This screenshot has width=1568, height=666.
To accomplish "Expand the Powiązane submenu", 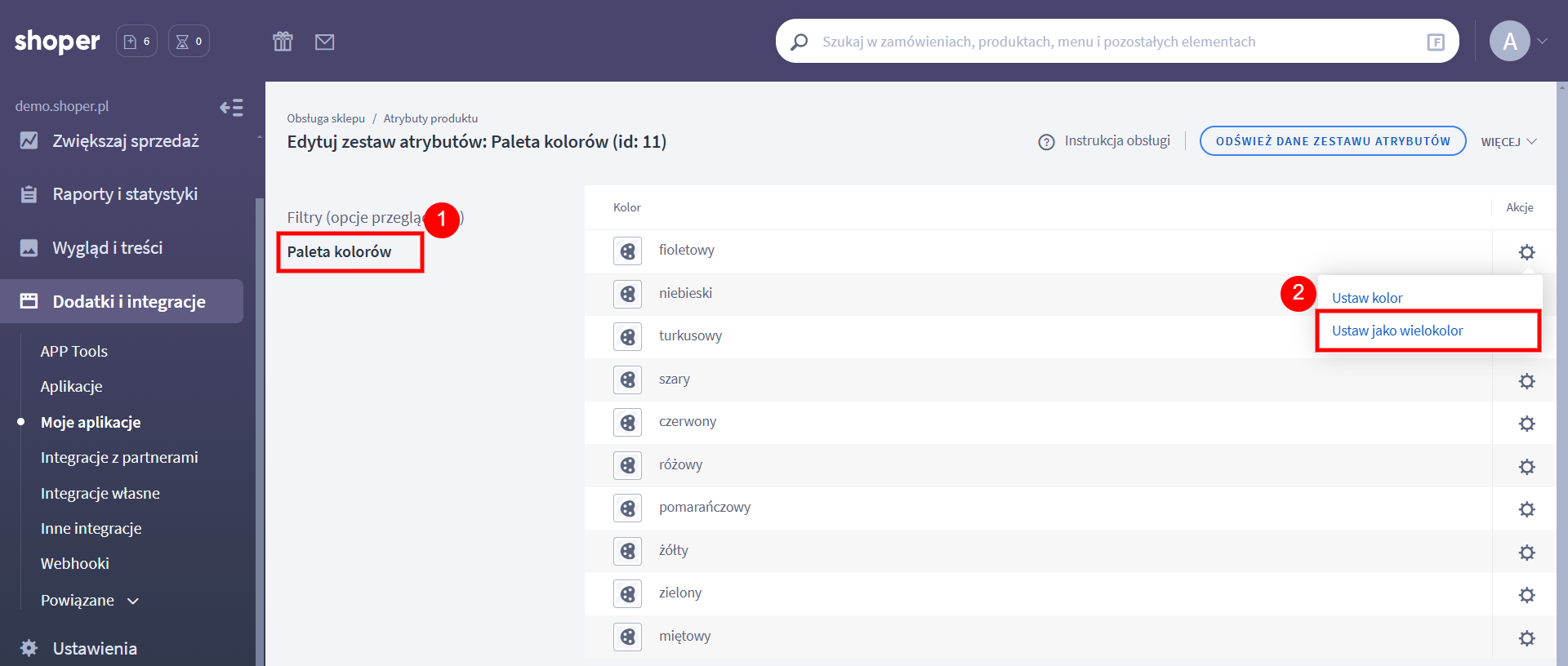I will point(90,601).
